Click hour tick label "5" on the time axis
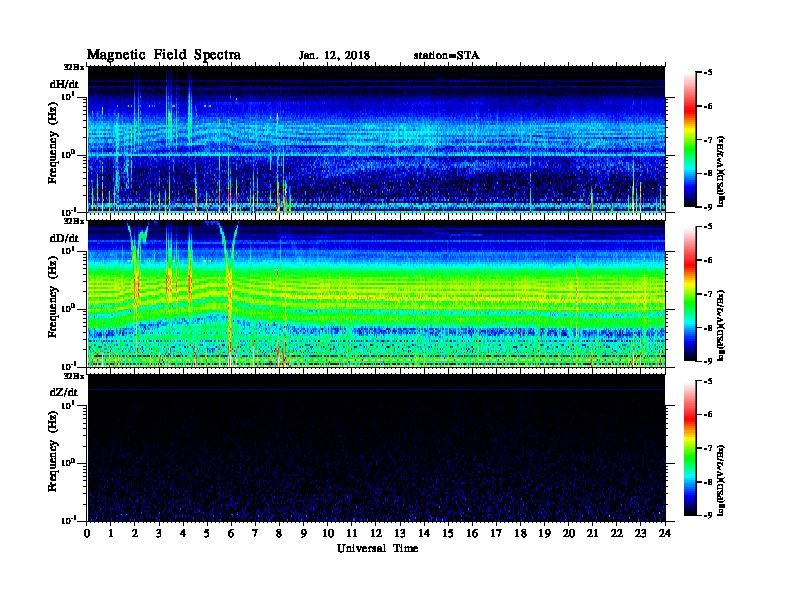The width and height of the screenshot is (792, 612). point(208,533)
